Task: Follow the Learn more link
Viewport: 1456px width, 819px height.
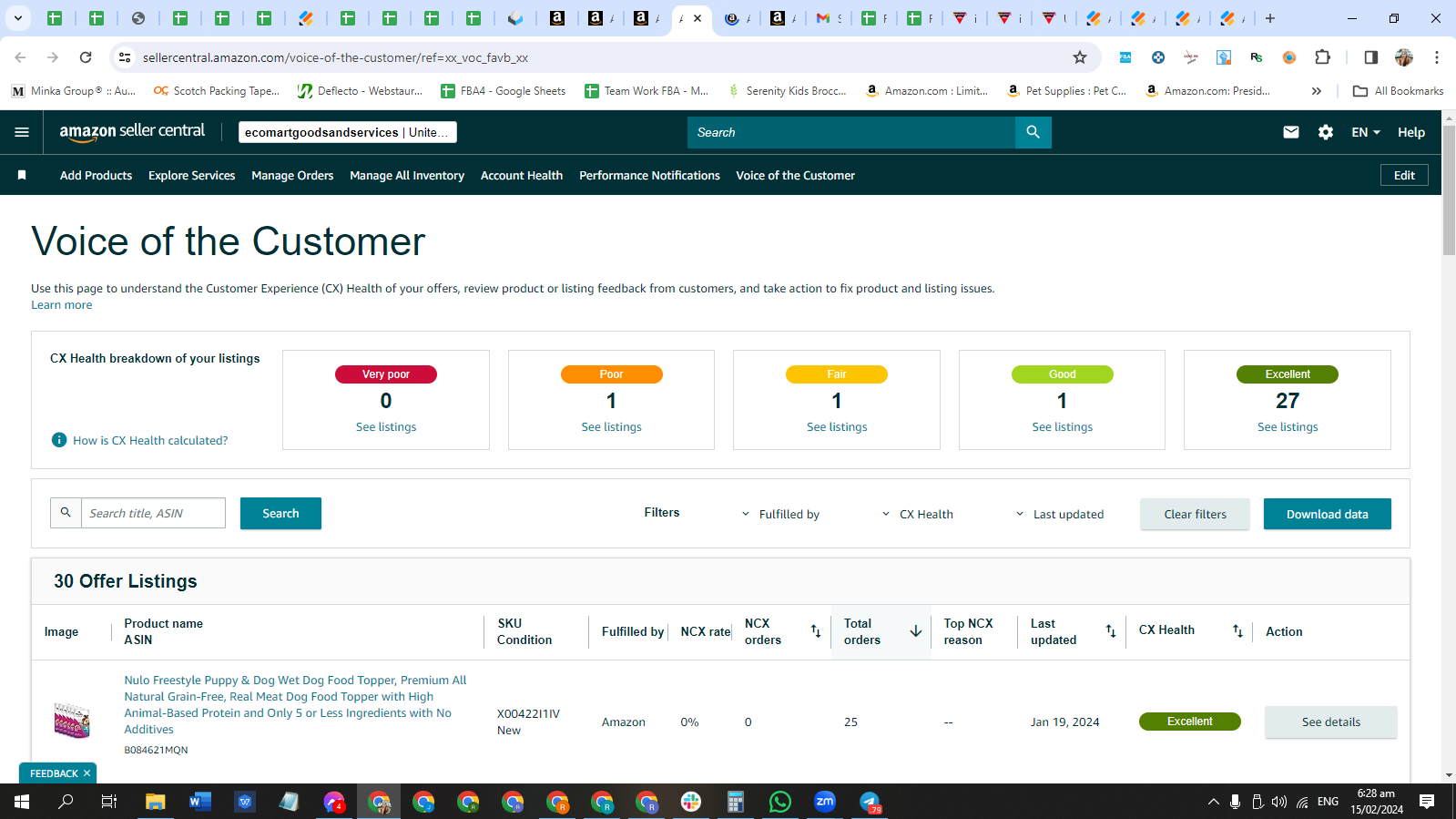Action: (x=62, y=305)
